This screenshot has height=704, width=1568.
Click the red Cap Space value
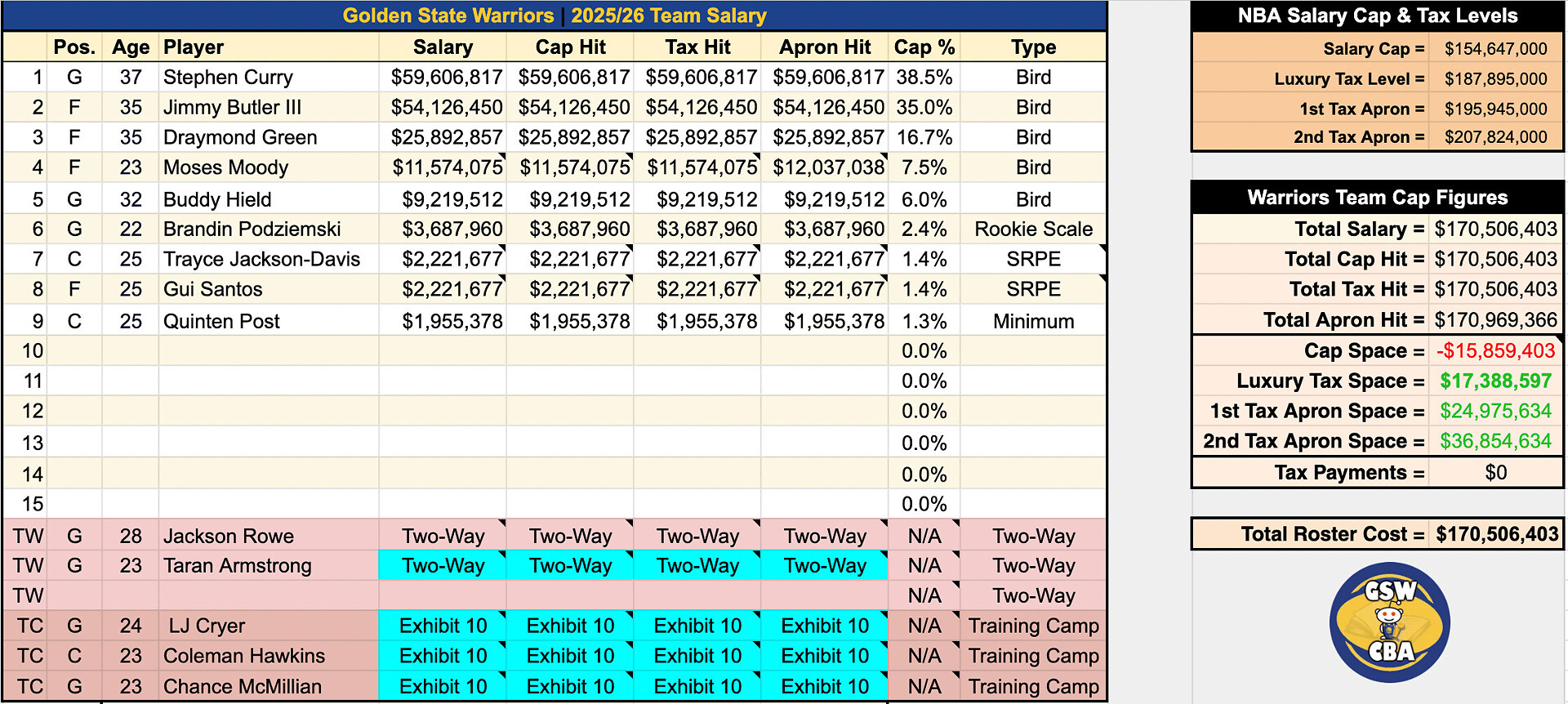pyautogui.click(x=1495, y=351)
